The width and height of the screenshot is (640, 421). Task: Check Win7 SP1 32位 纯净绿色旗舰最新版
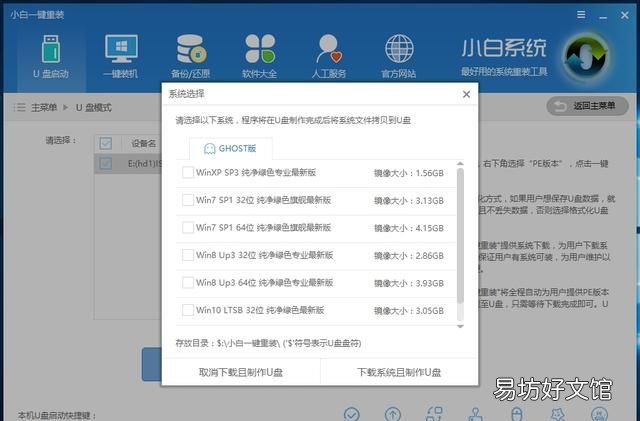pos(188,200)
